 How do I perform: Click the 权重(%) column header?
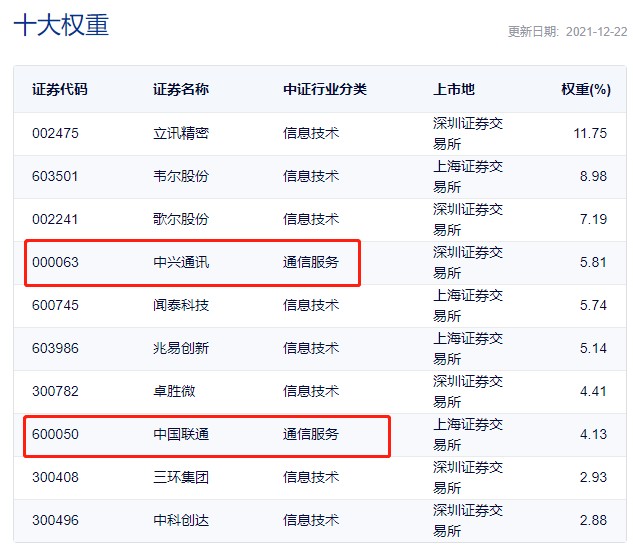[586, 89]
